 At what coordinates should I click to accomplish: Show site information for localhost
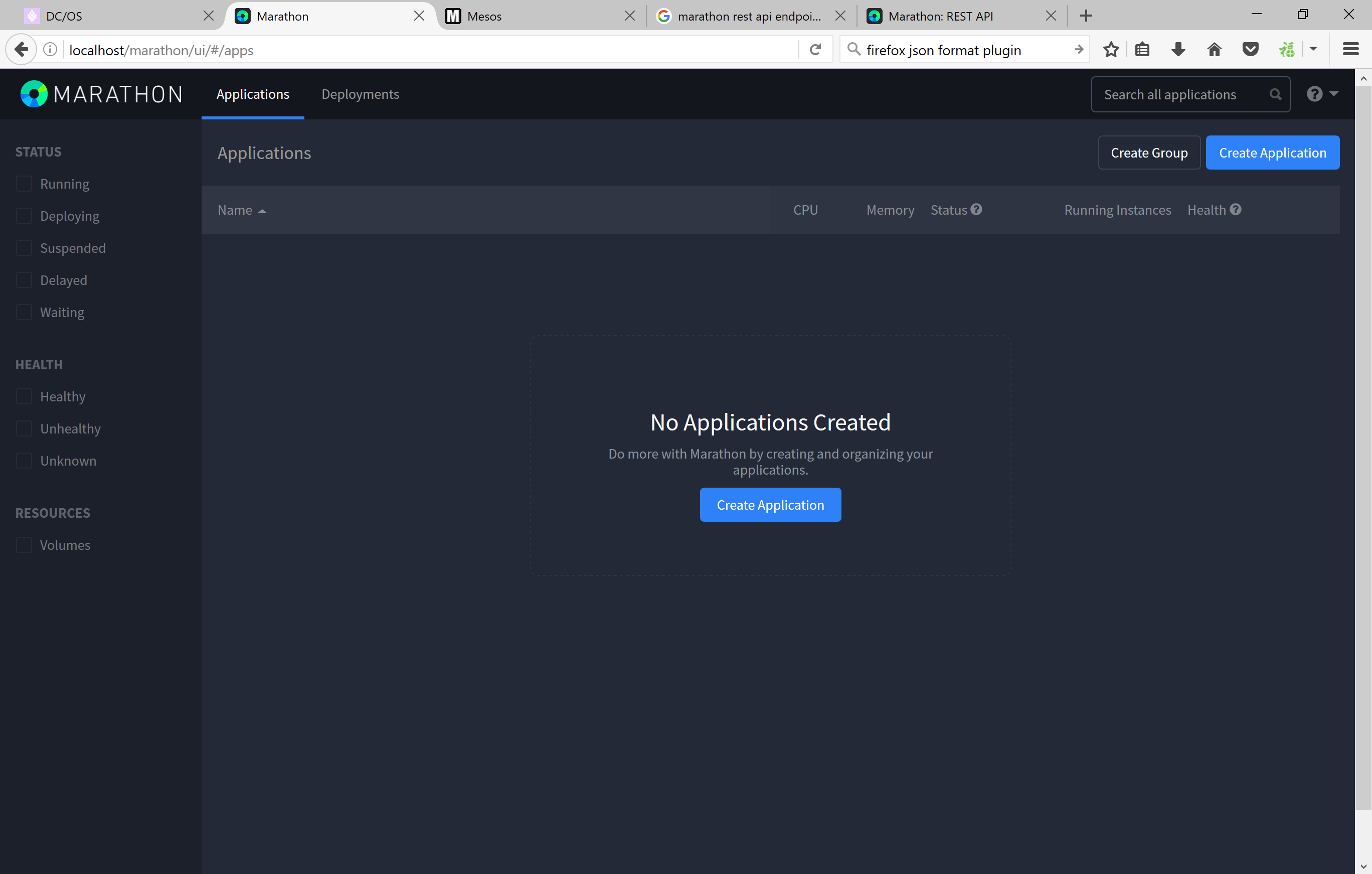(50, 50)
